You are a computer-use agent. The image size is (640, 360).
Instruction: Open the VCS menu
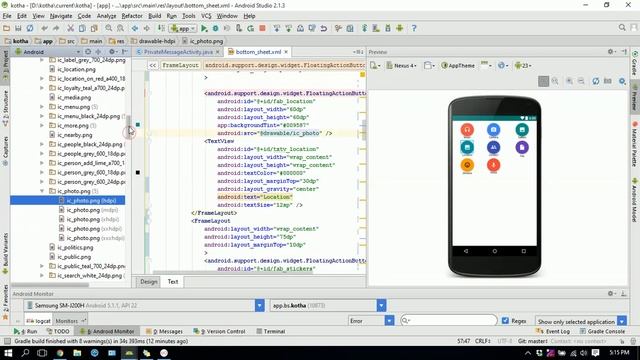pos(206,16)
